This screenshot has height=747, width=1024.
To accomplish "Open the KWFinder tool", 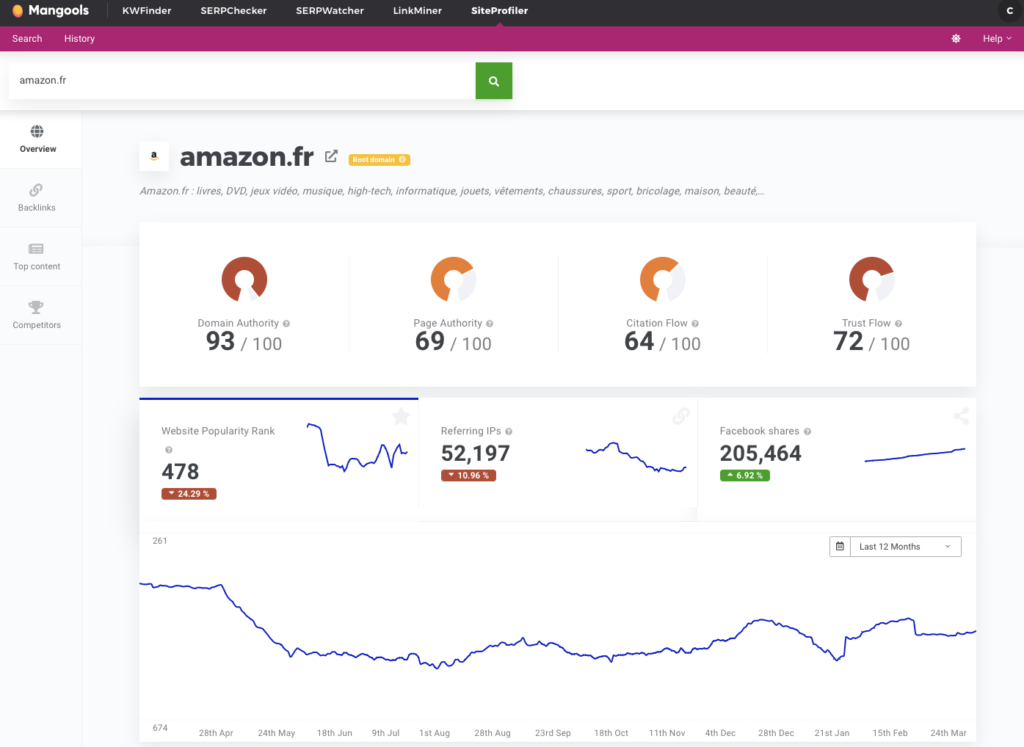I will (x=146, y=10).
